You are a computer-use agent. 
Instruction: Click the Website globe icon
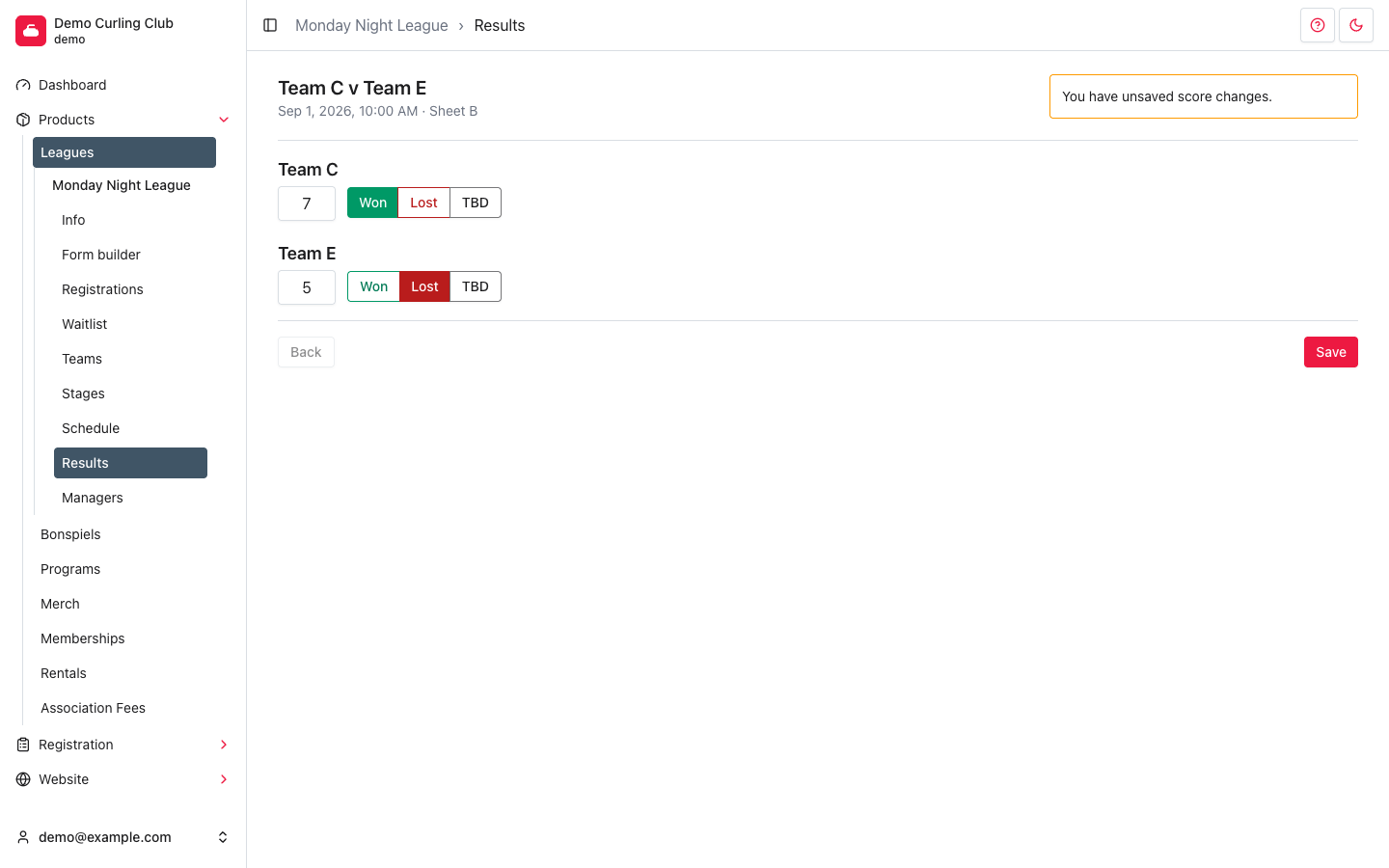(23, 779)
